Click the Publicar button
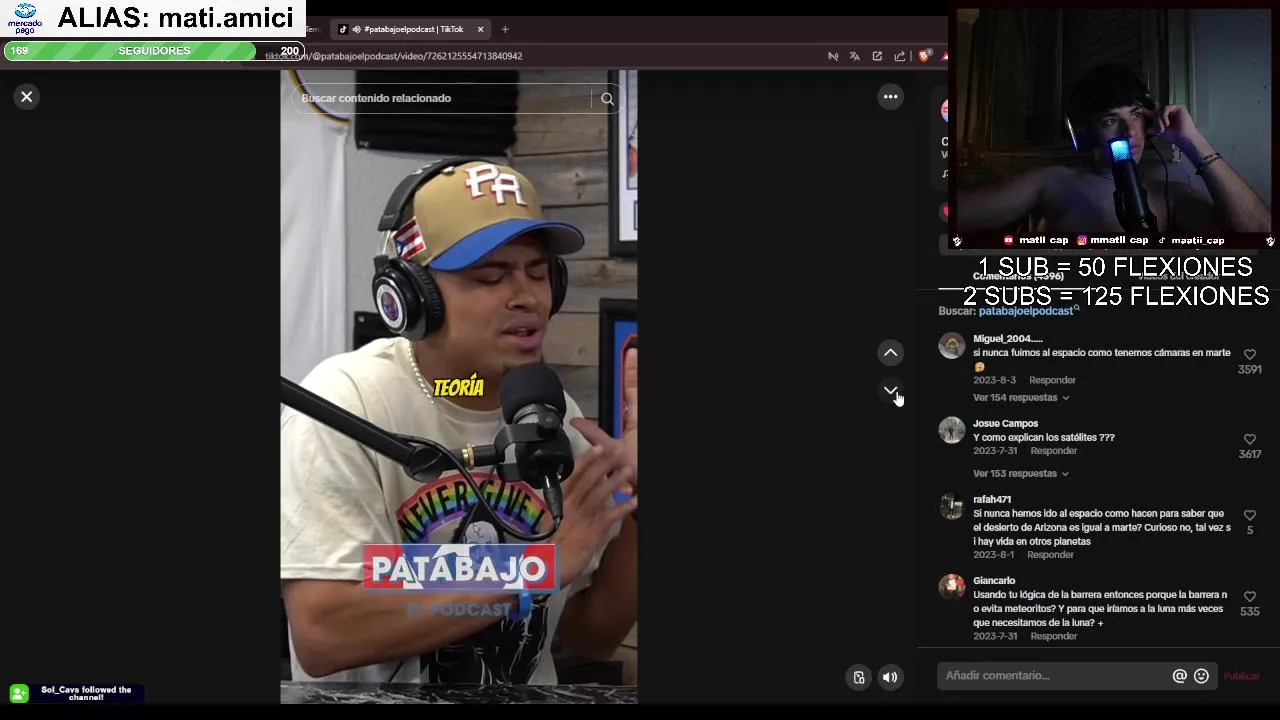 click(x=1241, y=676)
